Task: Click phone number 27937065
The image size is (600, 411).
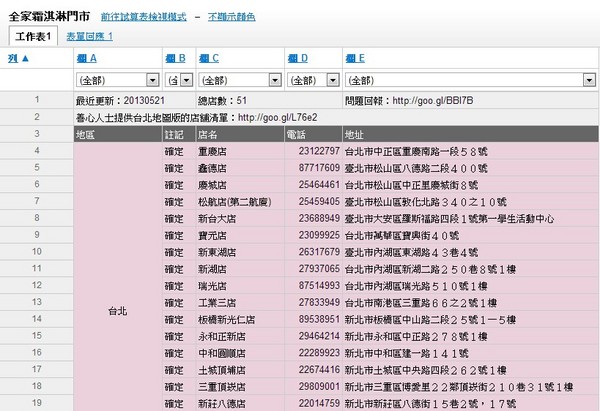Action: (x=319, y=269)
